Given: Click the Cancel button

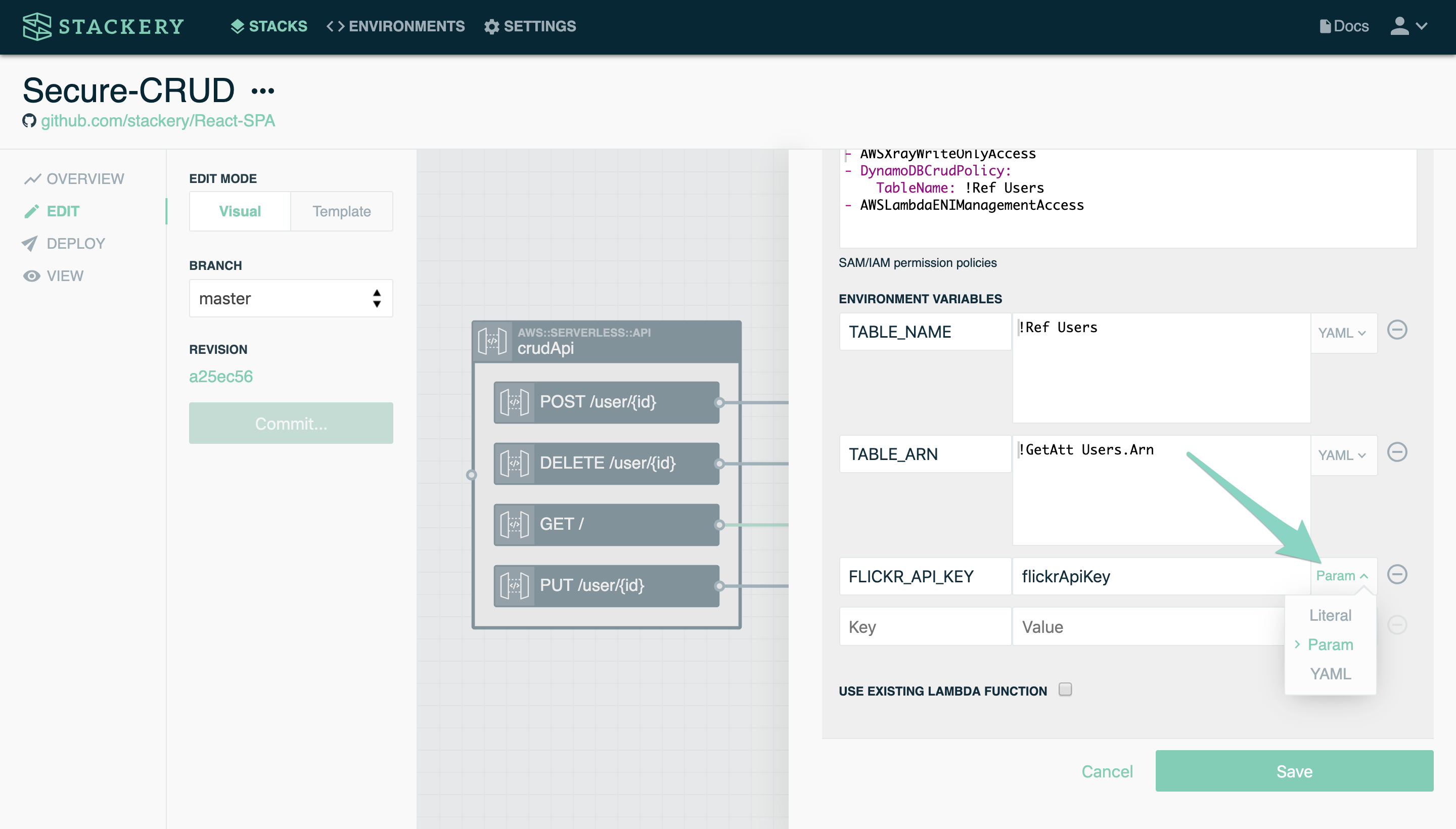Looking at the screenshot, I should click(1107, 771).
